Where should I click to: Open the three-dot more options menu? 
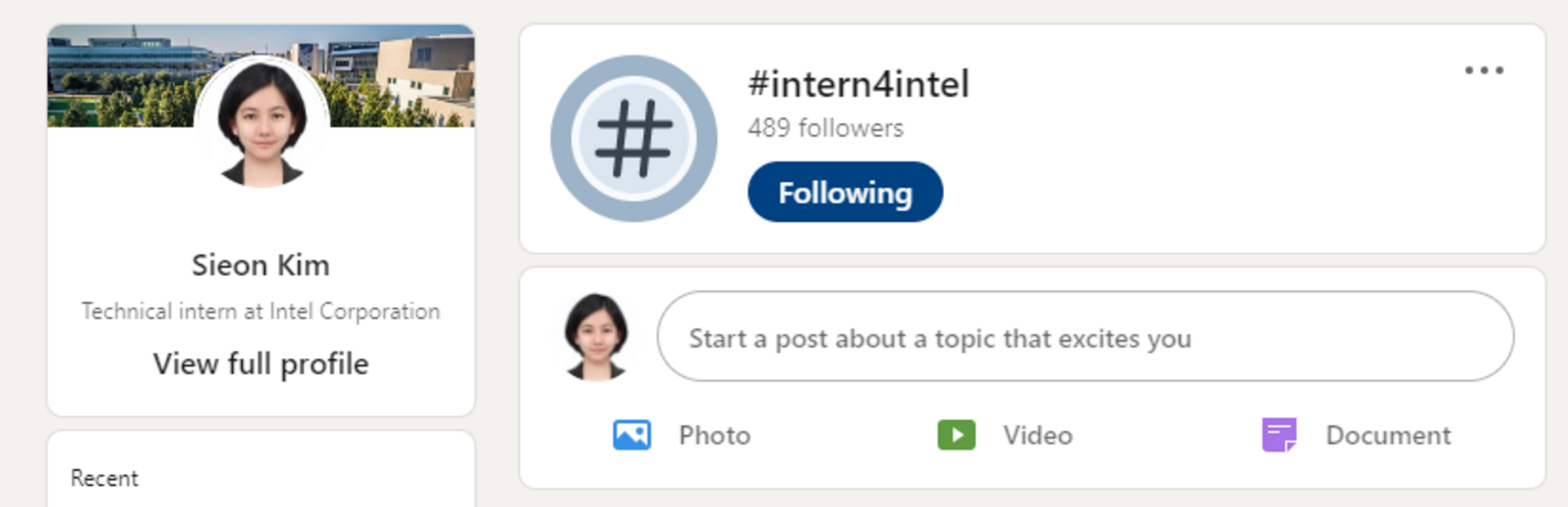click(x=1484, y=70)
